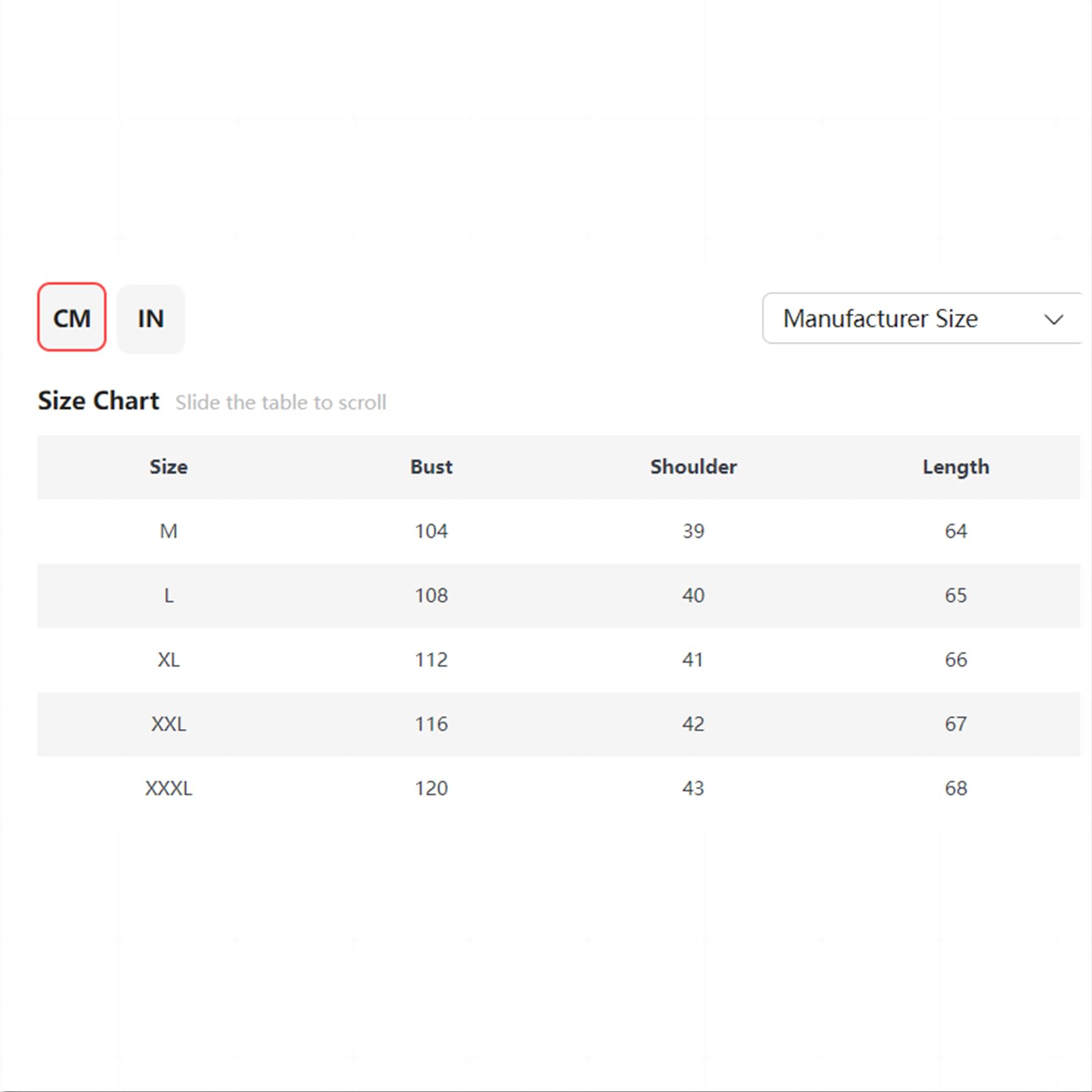Click the dropdown chevron arrow

pos(1053,319)
